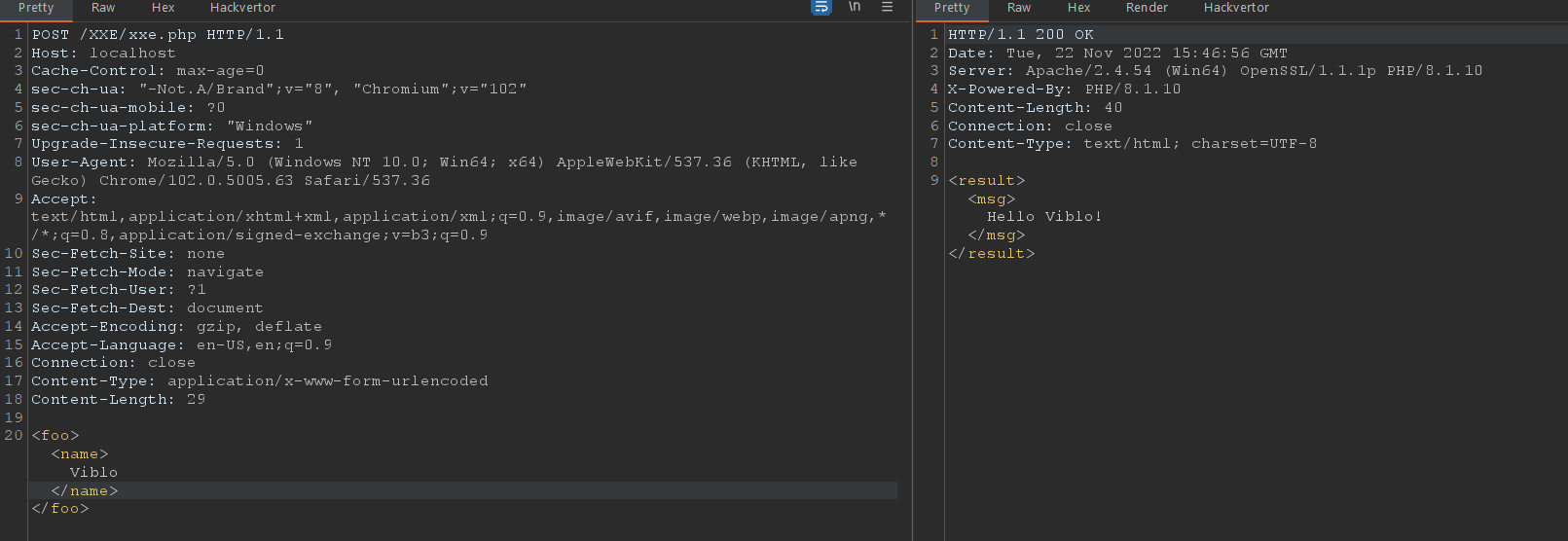Switch request view to Hex tab
The width and height of the screenshot is (1568, 541).
pyautogui.click(x=164, y=8)
